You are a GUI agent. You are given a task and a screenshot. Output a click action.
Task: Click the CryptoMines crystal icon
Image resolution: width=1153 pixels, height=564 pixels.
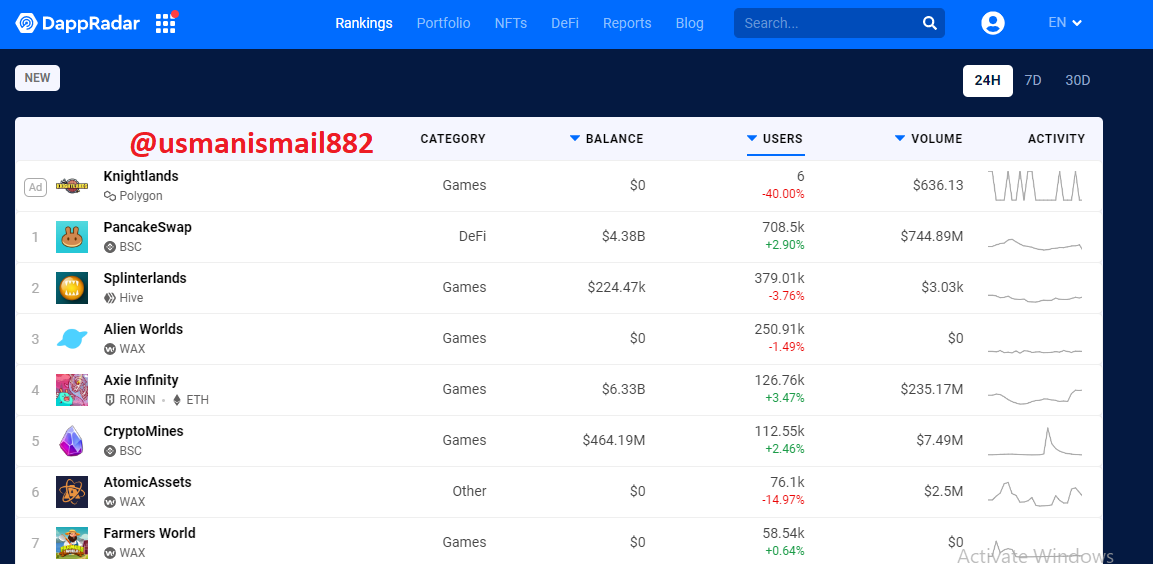point(72,440)
